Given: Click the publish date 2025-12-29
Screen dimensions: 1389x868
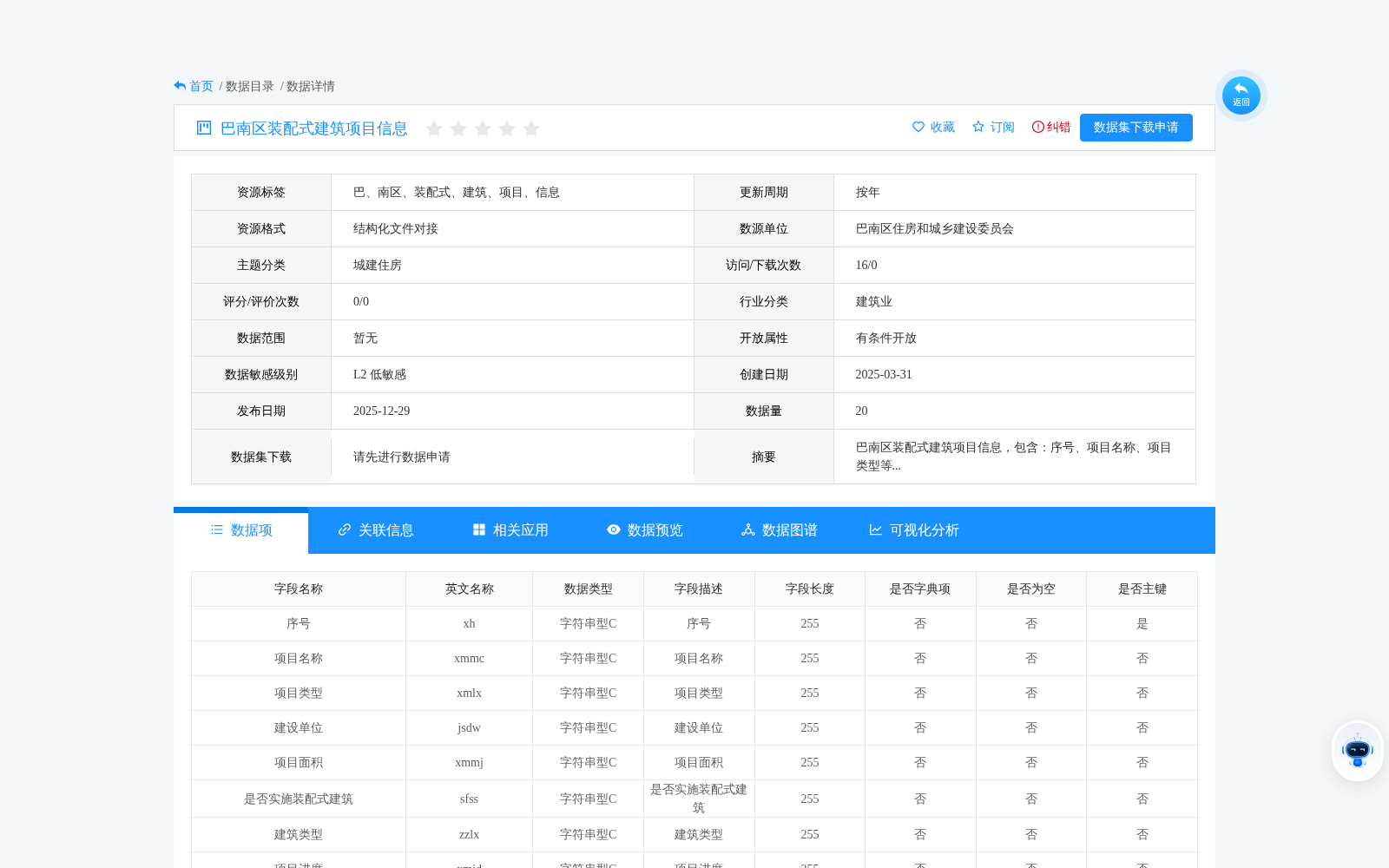Looking at the screenshot, I should [x=382, y=411].
